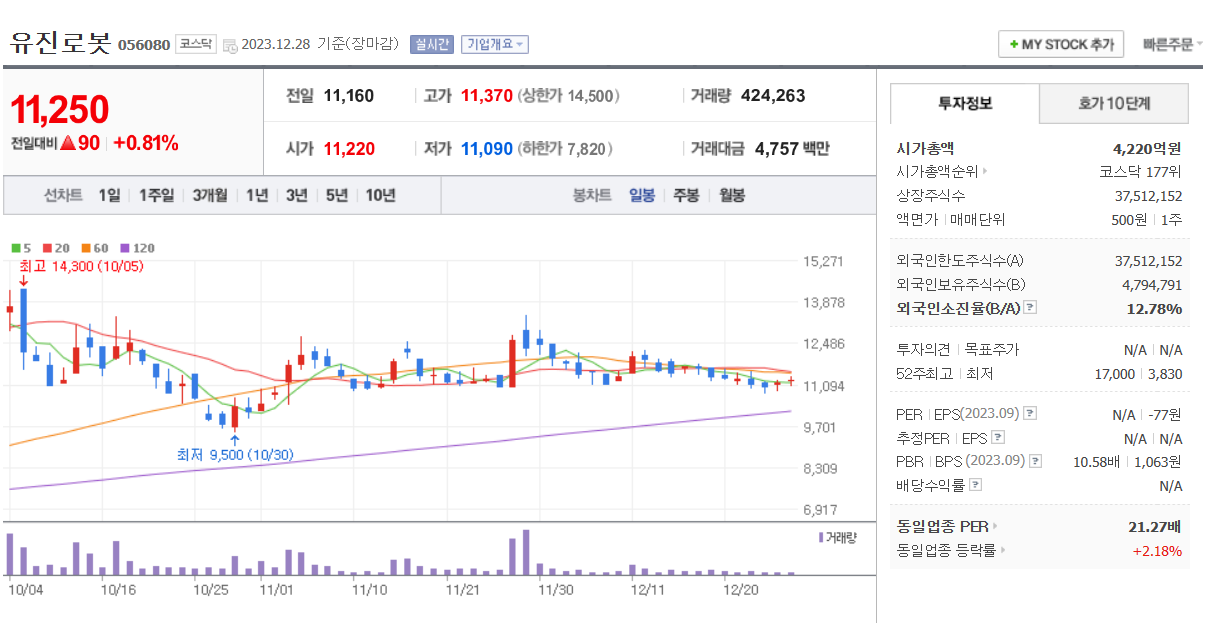Click the stock code 056080

click(x=144, y=45)
